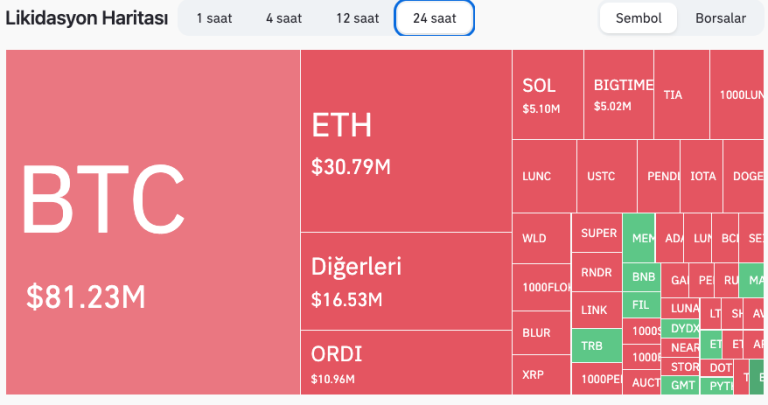Select the 1 saat time range tab
Image resolution: width=768 pixels, height=405 pixels.
coord(213,18)
